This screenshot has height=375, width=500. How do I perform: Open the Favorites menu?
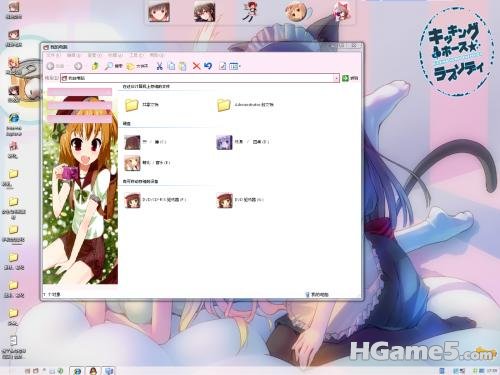(115, 55)
